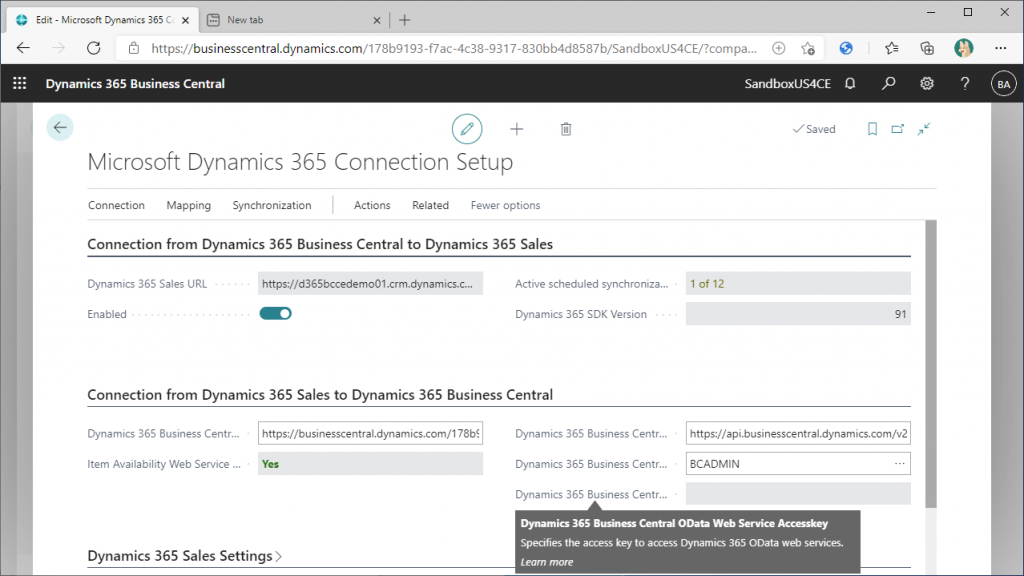Click the Saved status indicator

(814, 129)
